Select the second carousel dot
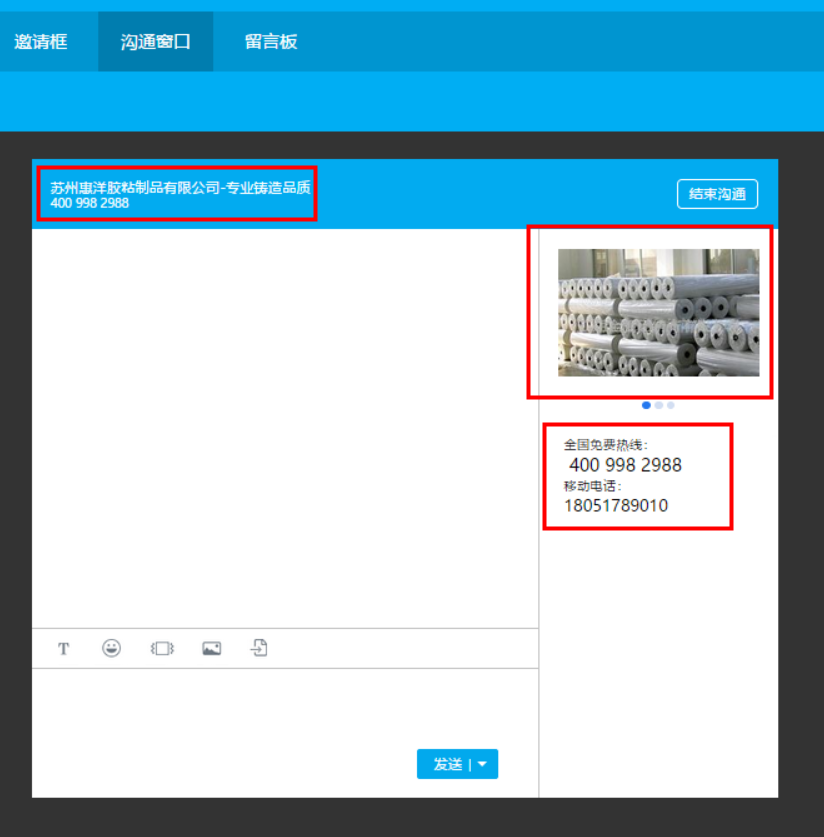The height and width of the screenshot is (837, 824). pos(658,405)
